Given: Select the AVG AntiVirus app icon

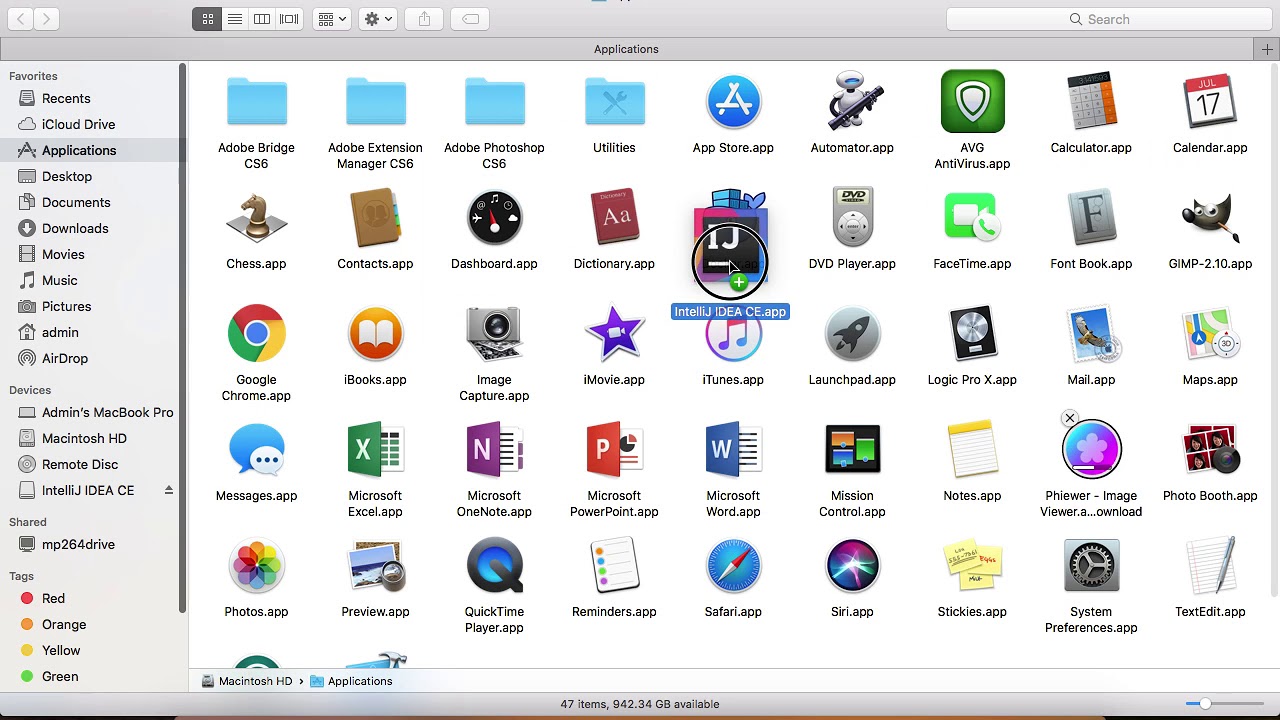Looking at the screenshot, I should pyautogui.click(x=972, y=101).
